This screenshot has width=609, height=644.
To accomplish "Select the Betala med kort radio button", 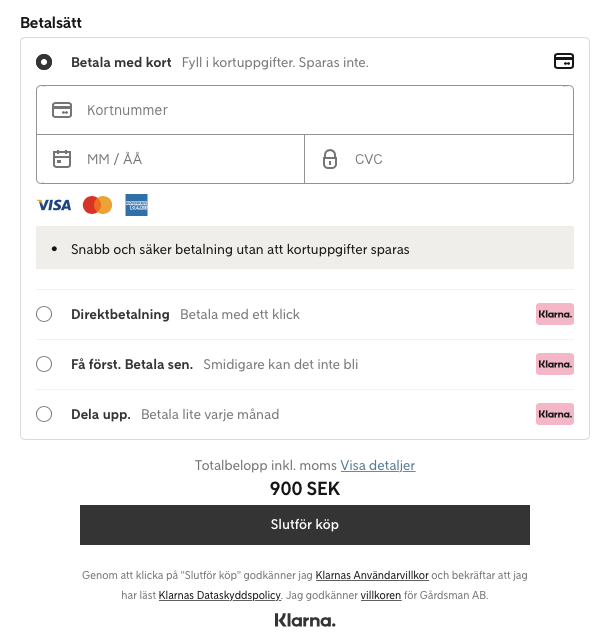I will pyautogui.click(x=44, y=62).
